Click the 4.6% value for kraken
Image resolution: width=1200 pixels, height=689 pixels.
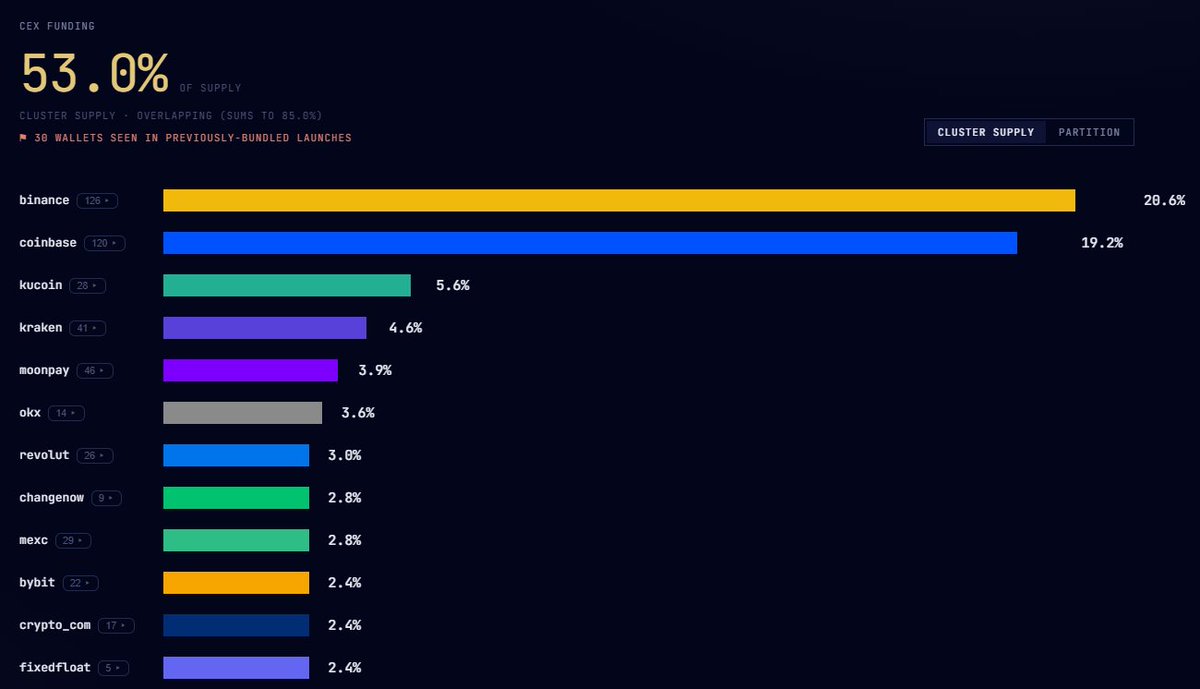(405, 328)
